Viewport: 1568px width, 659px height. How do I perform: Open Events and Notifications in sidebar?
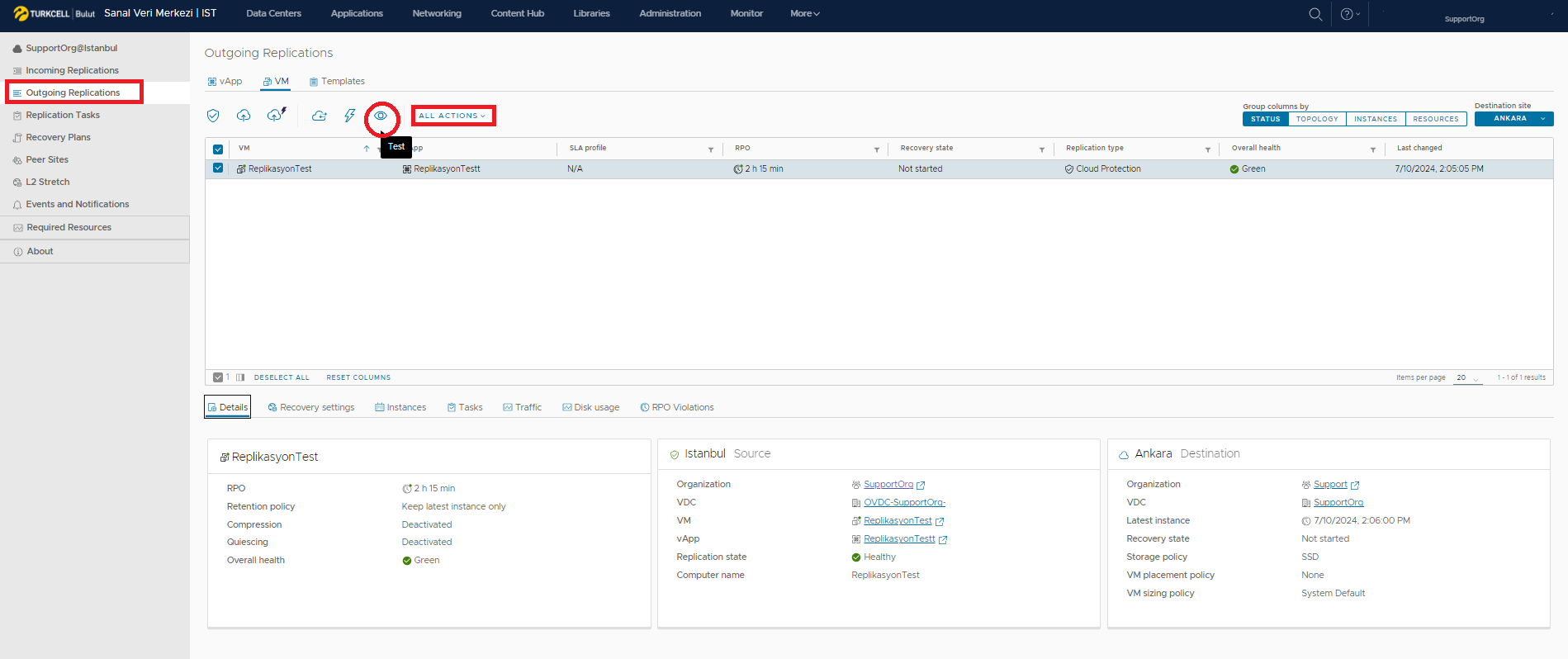coord(77,204)
